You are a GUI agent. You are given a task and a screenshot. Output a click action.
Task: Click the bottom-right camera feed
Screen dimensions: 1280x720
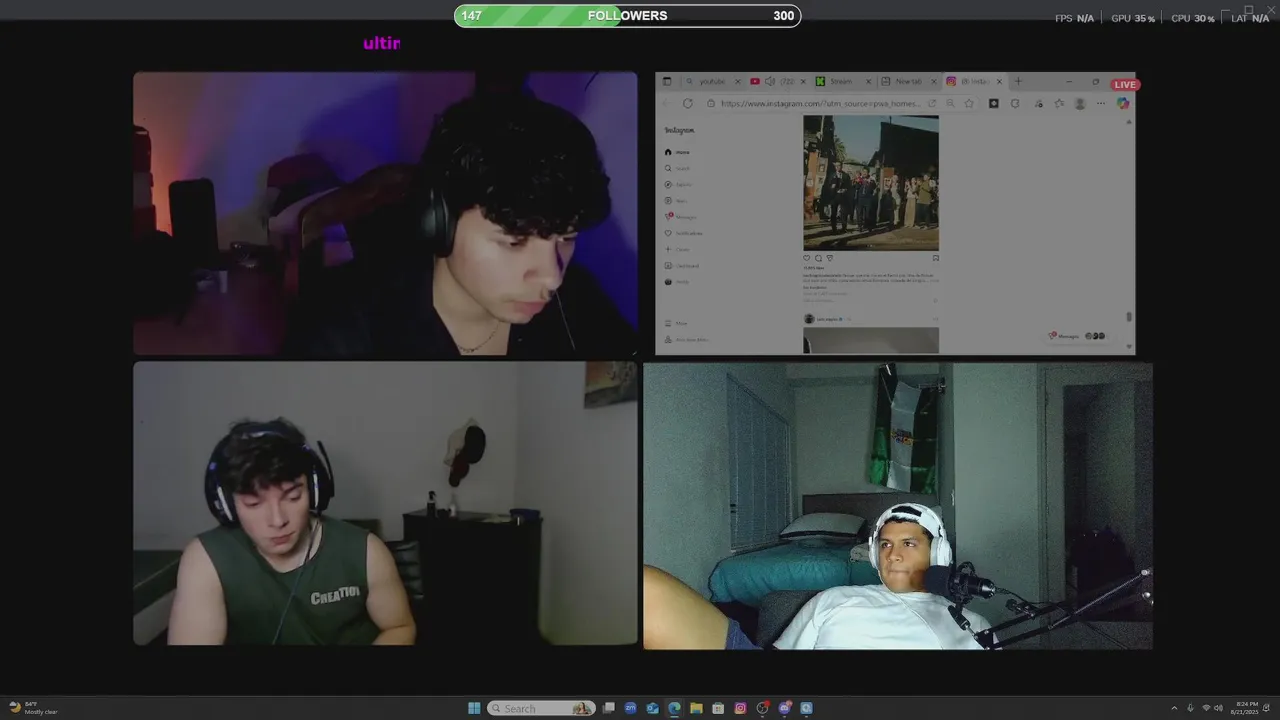[x=897, y=506]
